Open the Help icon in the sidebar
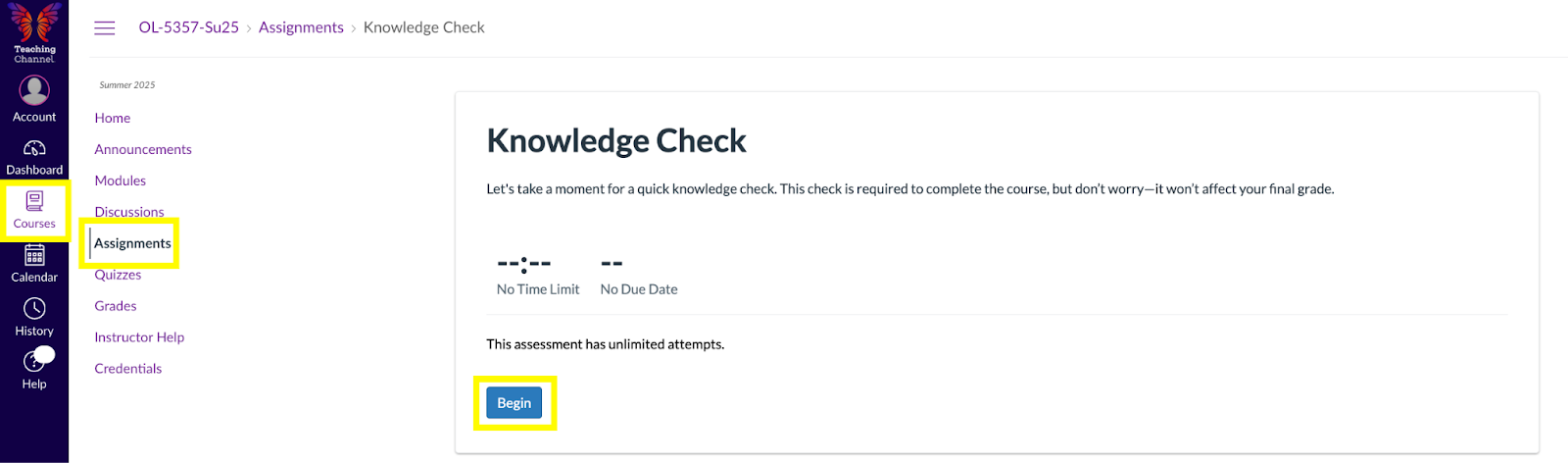Screen dimensions: 1568x463 click(x=34, y=363)
